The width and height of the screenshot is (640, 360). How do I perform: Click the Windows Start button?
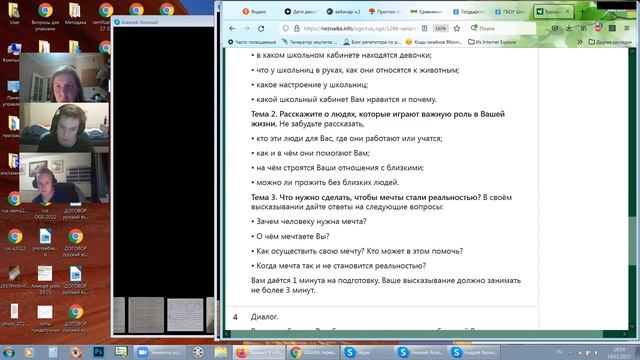tap(9, 352)
